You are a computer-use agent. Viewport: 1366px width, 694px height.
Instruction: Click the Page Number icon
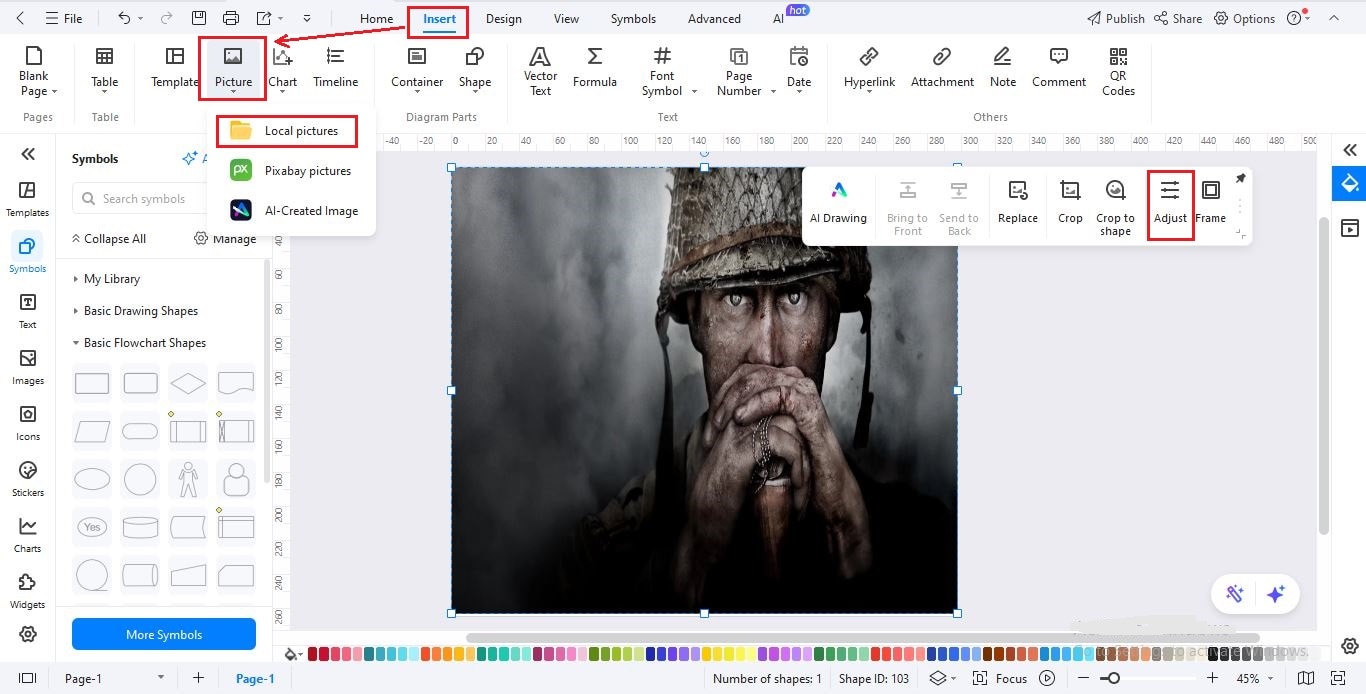click(x=739, y=57)
